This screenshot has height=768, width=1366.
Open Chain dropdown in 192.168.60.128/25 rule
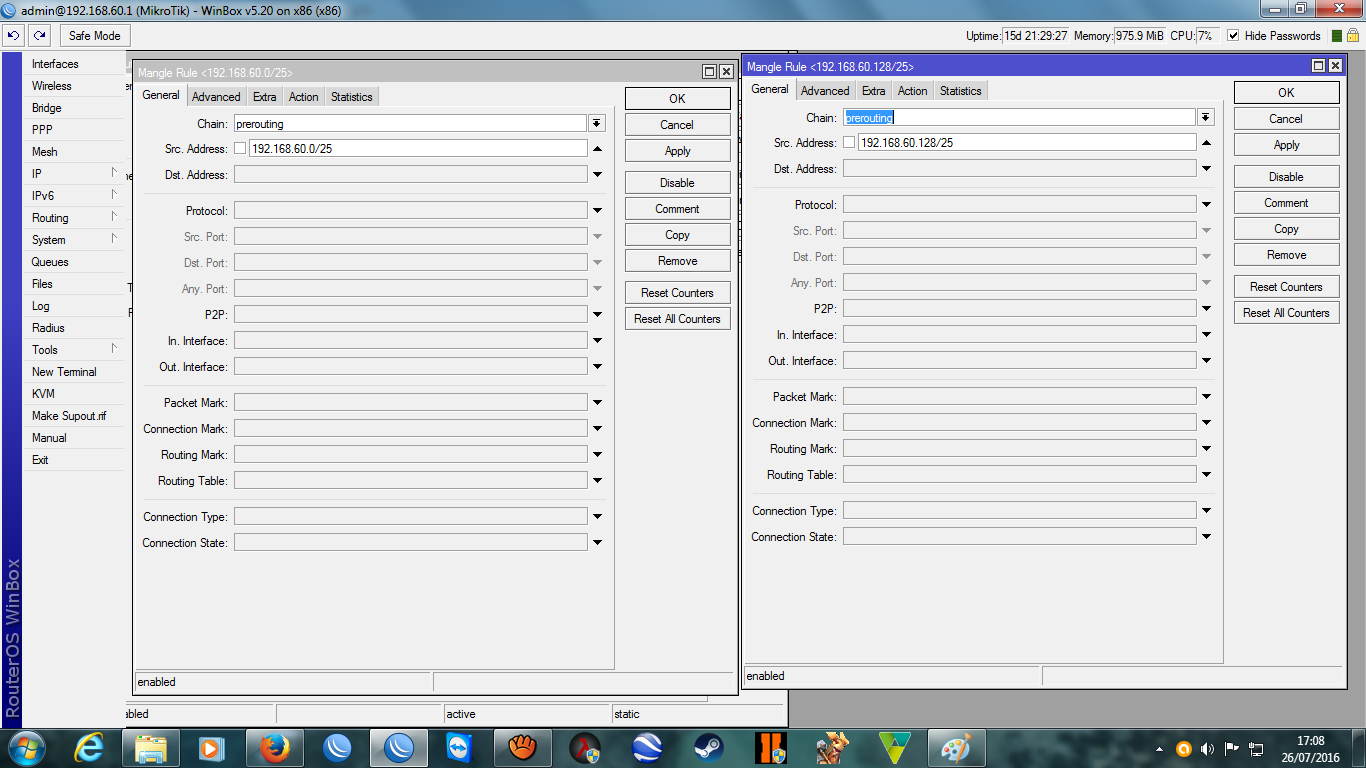[1206, 117]
